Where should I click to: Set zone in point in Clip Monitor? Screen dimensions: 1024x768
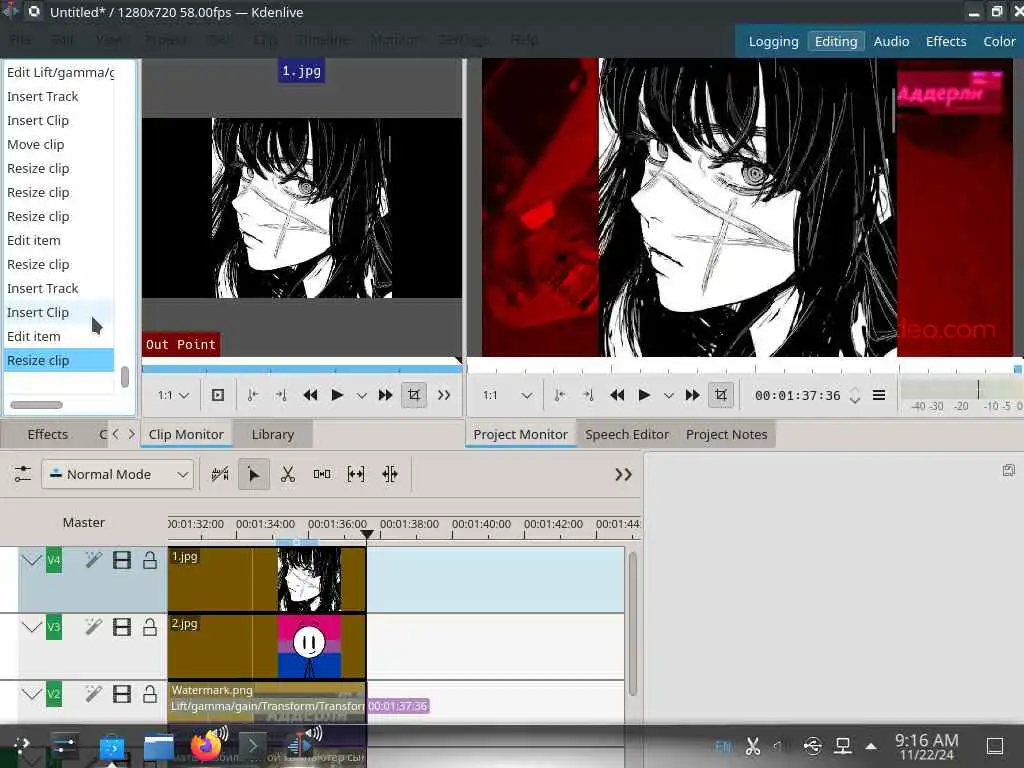253,395
